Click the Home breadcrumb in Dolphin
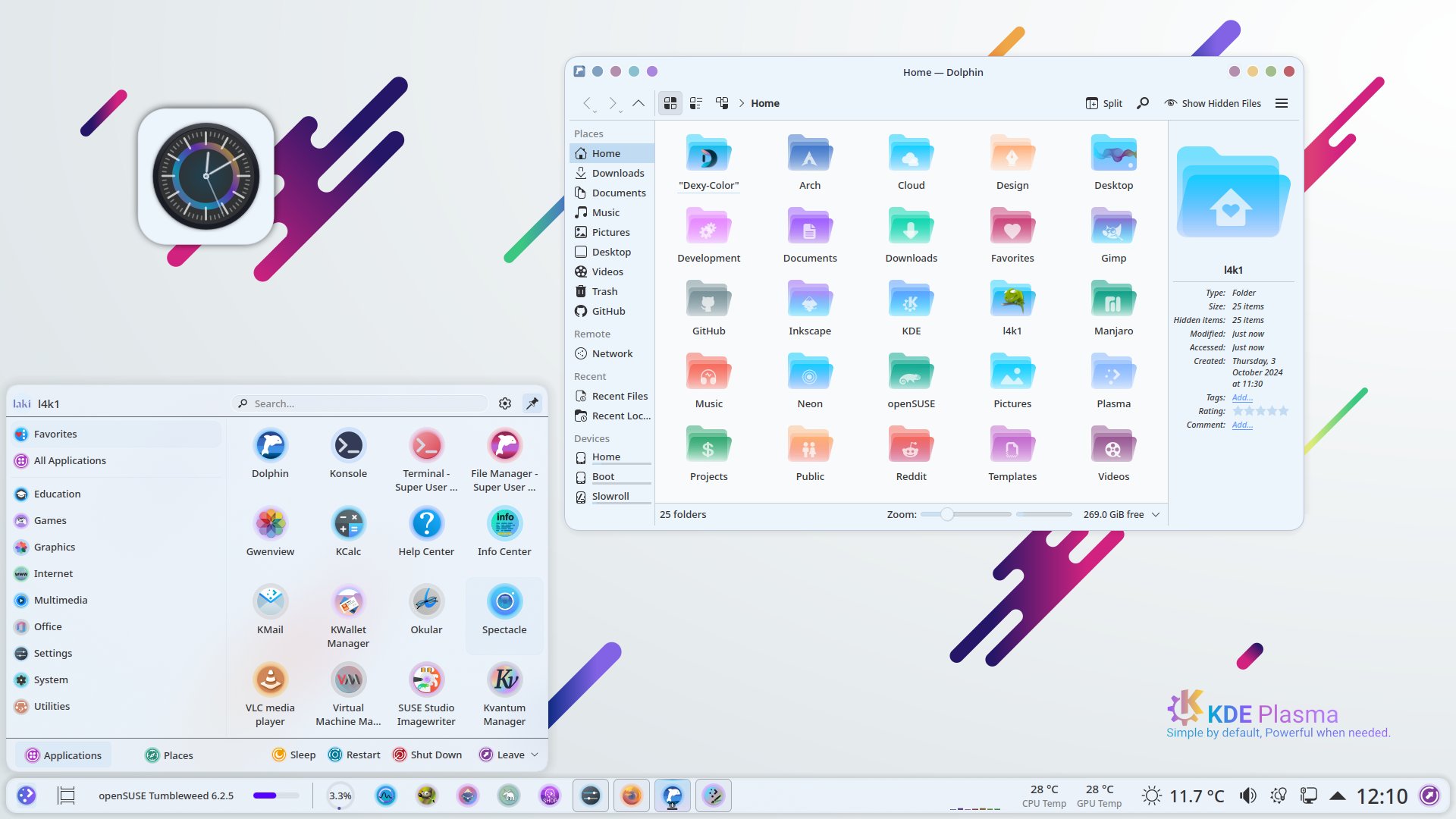 [x=765, y=103]
